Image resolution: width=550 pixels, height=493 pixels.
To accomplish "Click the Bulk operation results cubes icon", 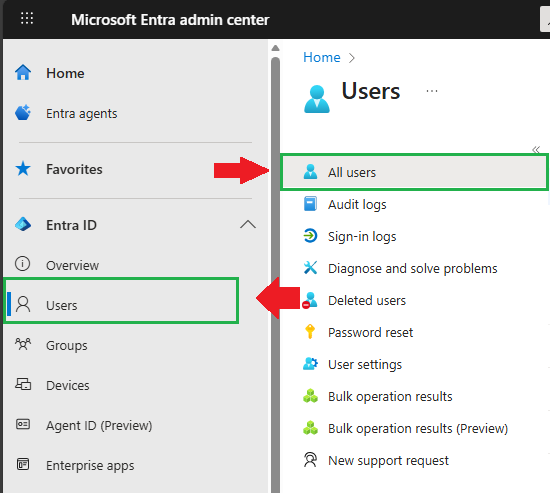I will (x=310, y=396).
